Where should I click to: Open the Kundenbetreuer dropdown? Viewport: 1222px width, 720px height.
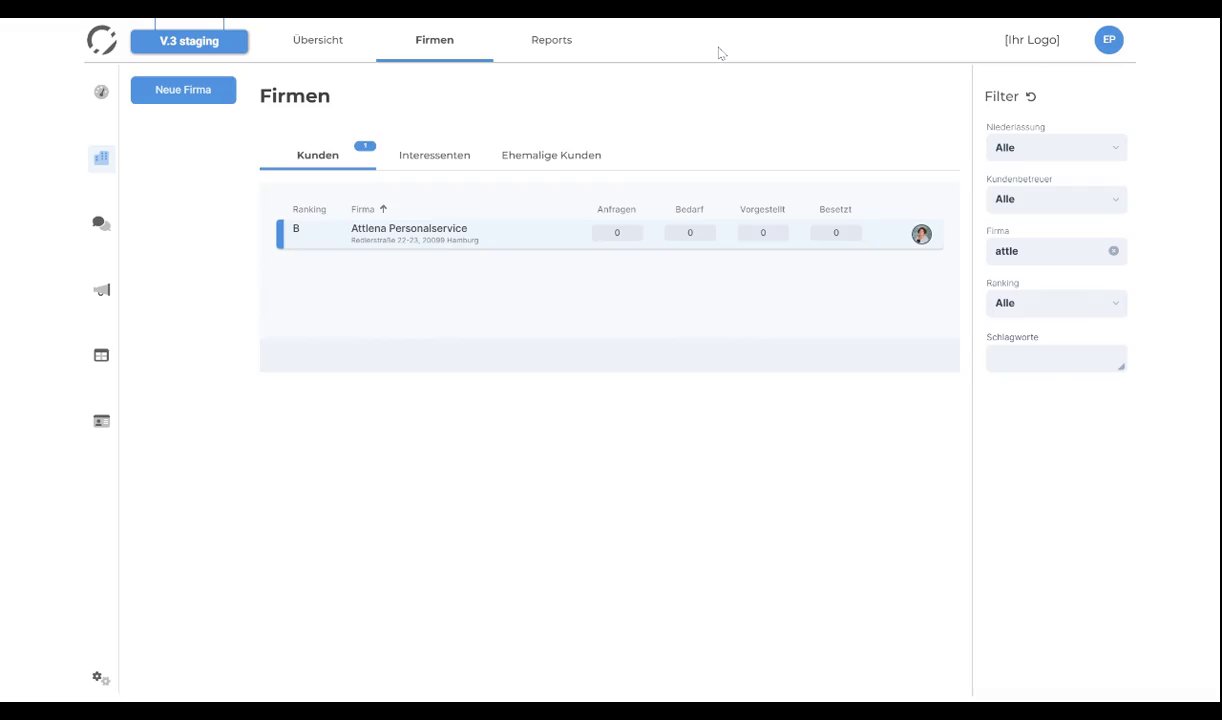tap(1056, 199)
